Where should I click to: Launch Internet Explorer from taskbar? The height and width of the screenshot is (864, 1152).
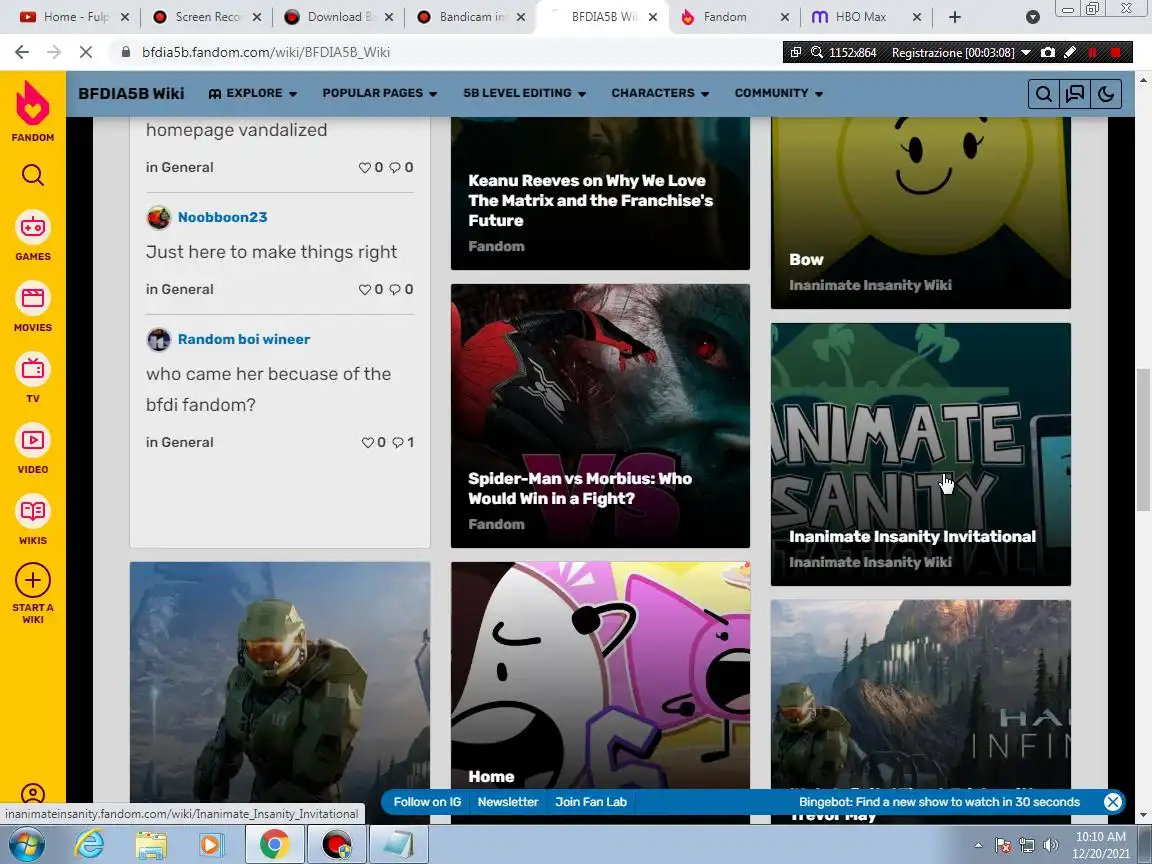[90, 844]
